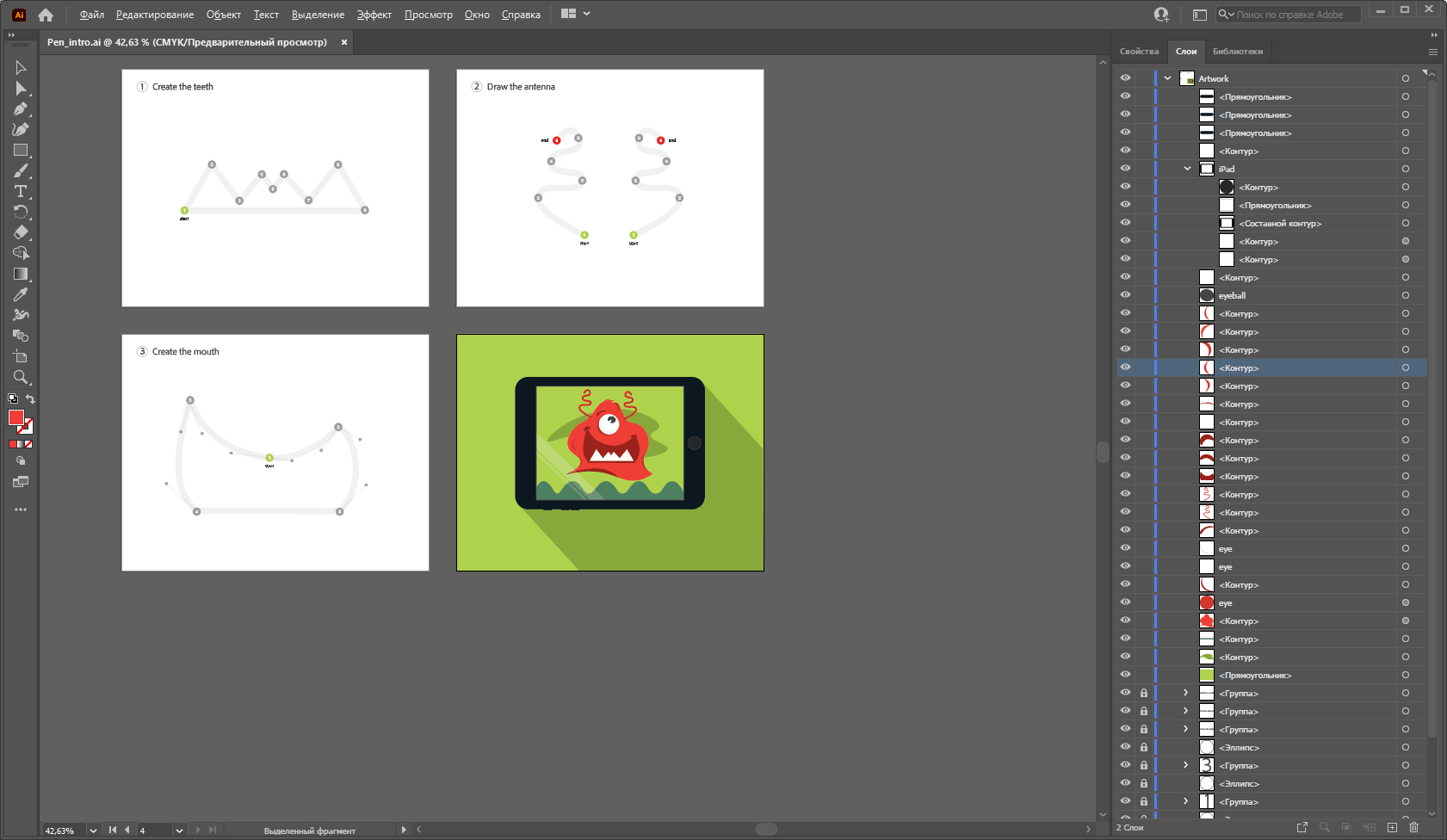Toggle visibility of the iPad group

point(1125,169)
